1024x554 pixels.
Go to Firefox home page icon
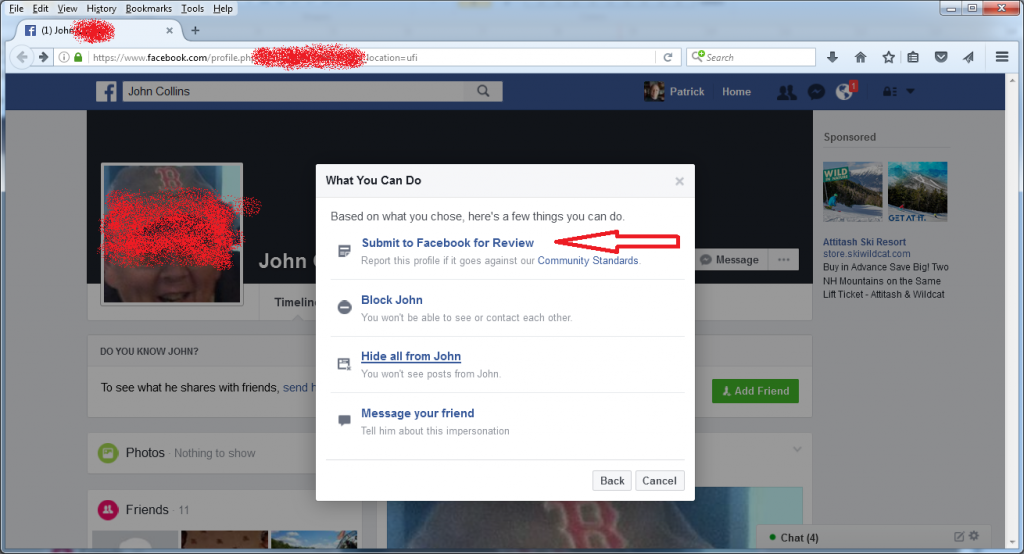click(x=860, y=57)
